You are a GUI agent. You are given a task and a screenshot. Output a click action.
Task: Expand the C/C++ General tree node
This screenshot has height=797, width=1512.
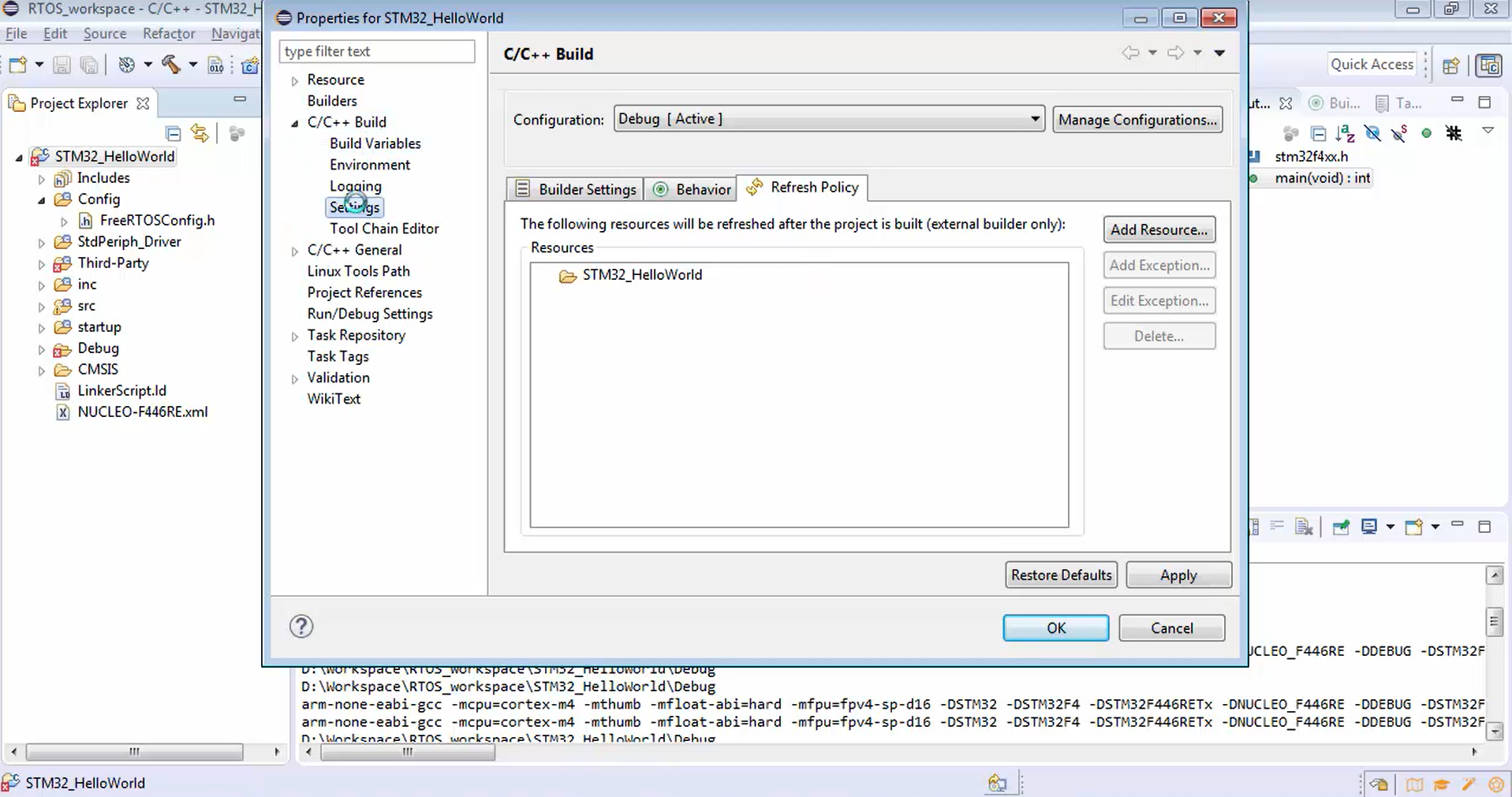294,251
